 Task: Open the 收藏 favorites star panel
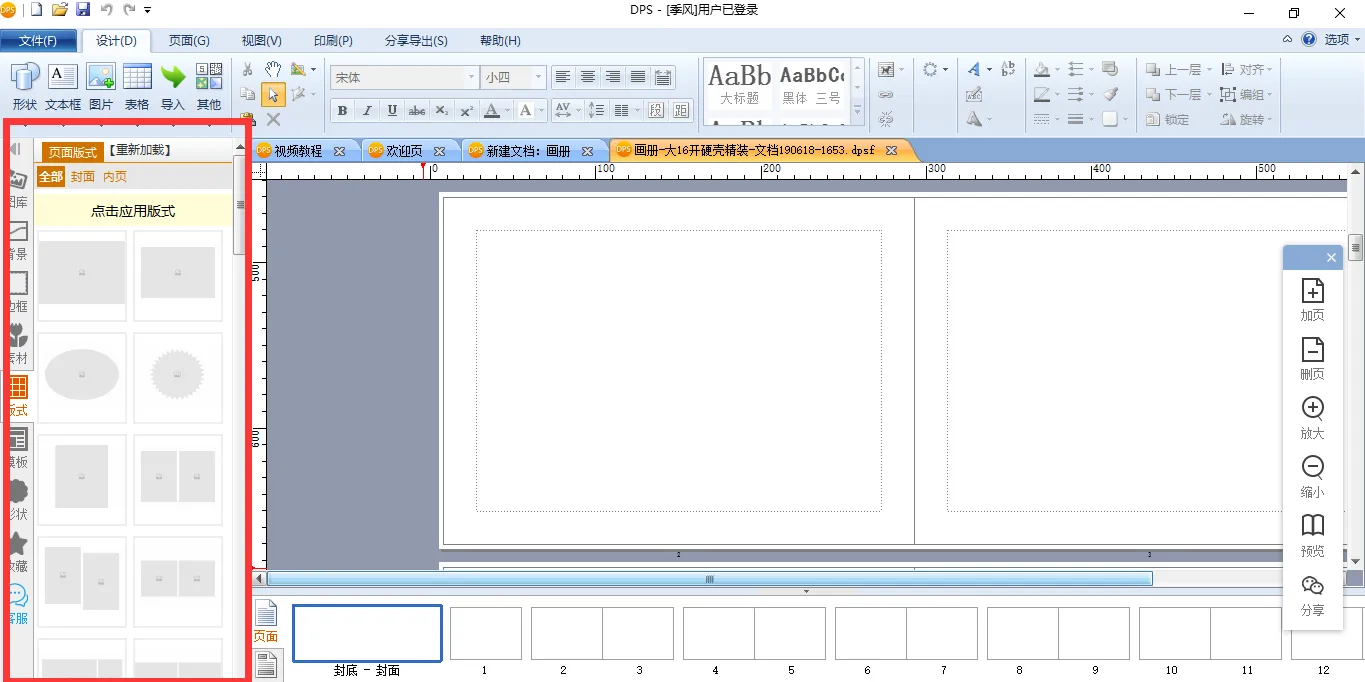(18, 552)
